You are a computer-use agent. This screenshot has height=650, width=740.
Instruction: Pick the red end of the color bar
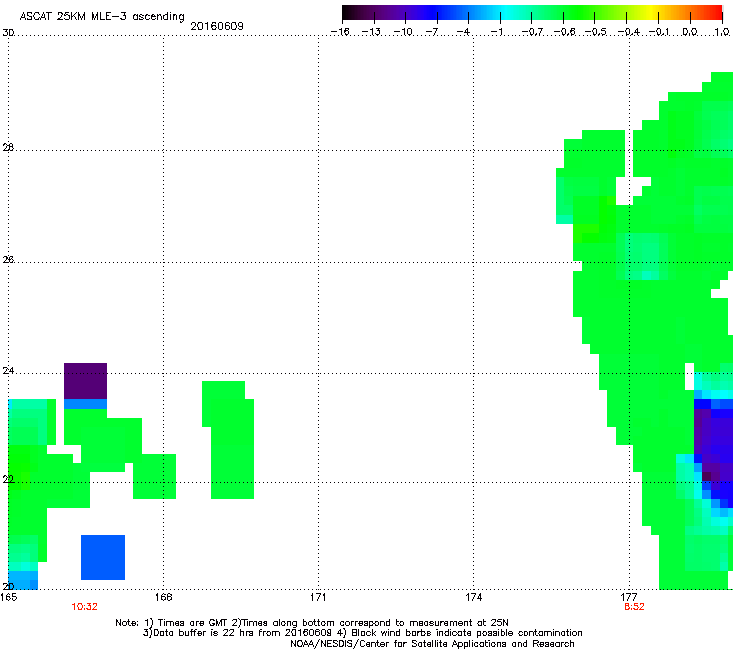click(x=715, y=13)
